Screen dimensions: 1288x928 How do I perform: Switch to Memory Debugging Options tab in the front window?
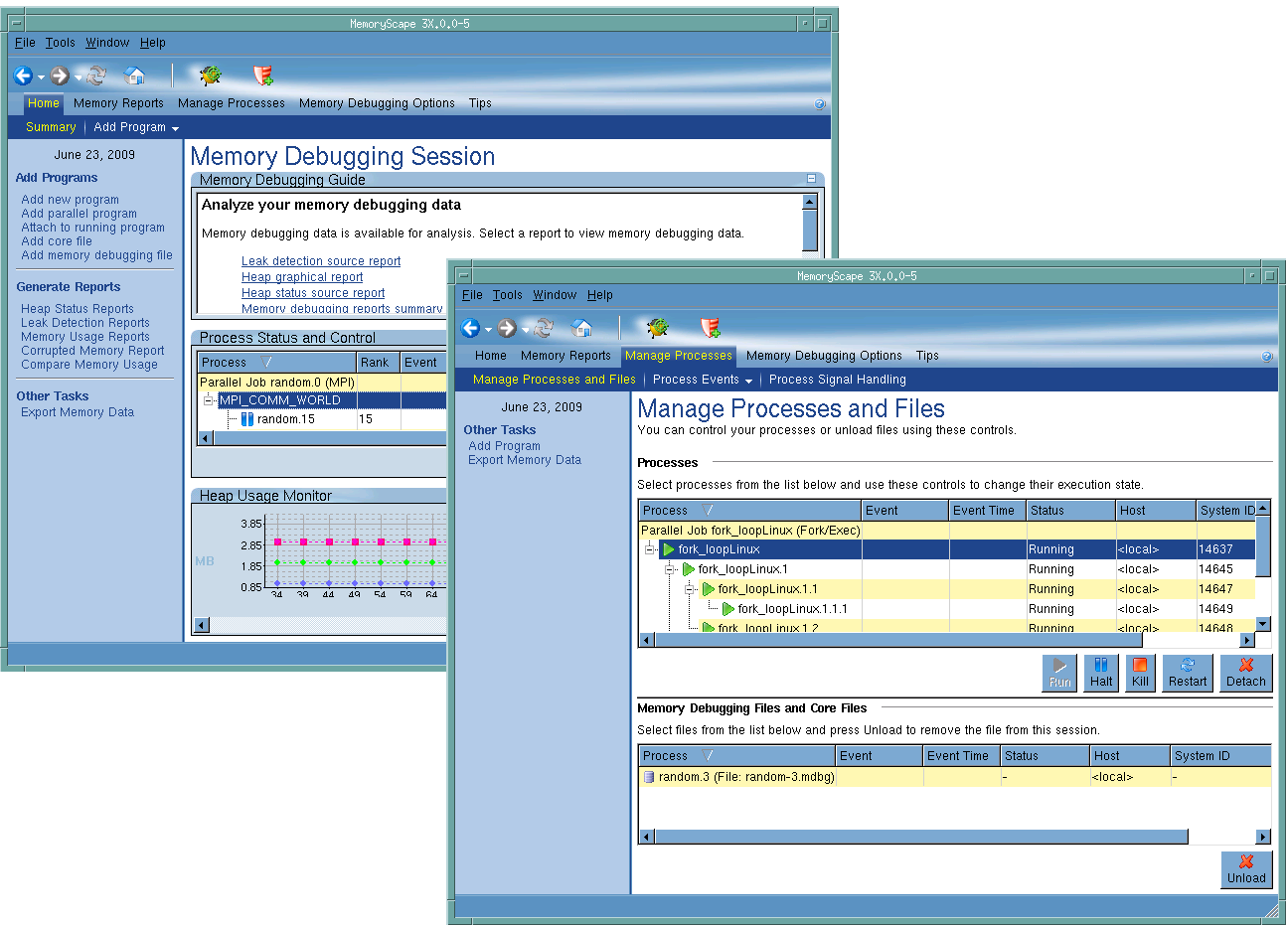[823, 356]
